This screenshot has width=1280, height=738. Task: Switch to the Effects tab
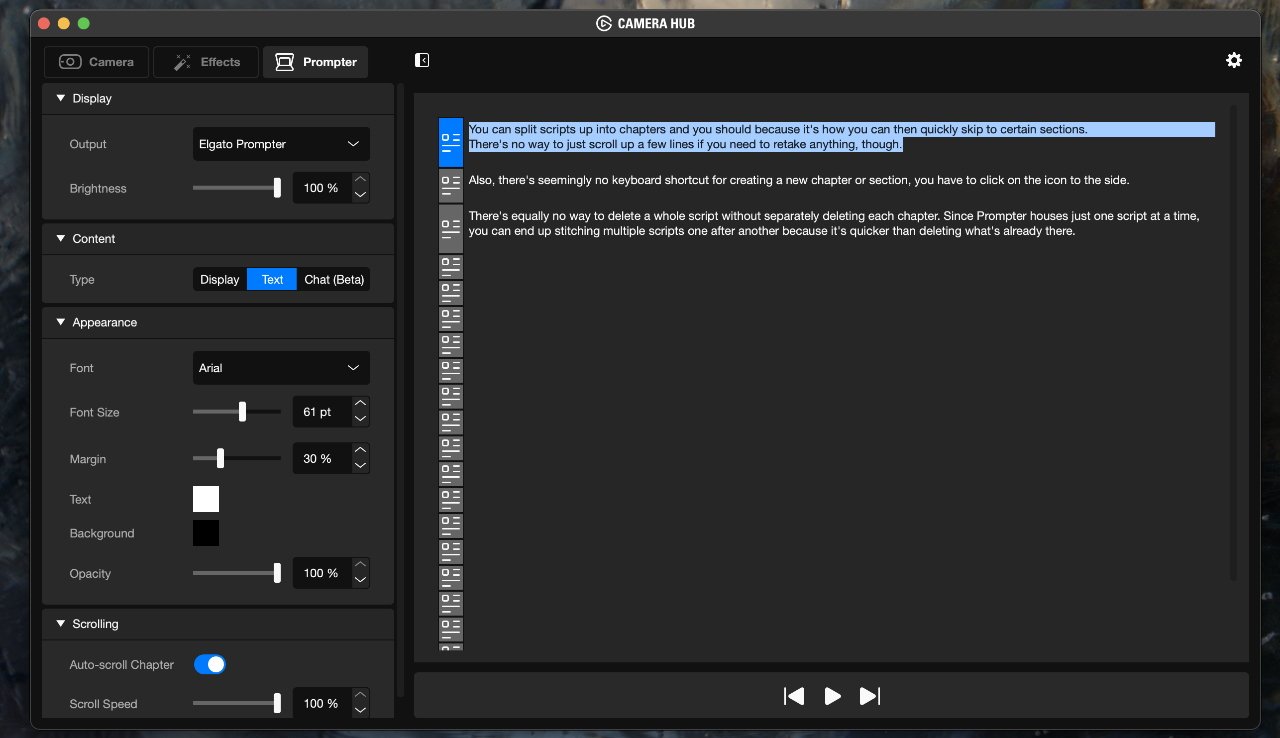206,62
